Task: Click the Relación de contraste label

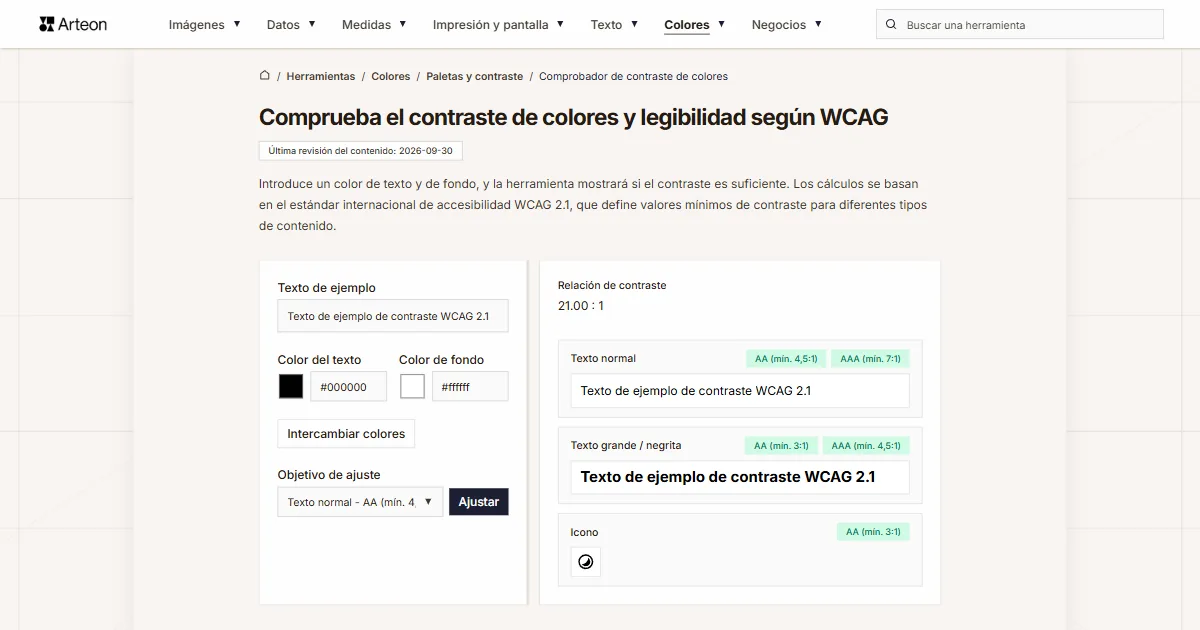Action: [612, 285]
